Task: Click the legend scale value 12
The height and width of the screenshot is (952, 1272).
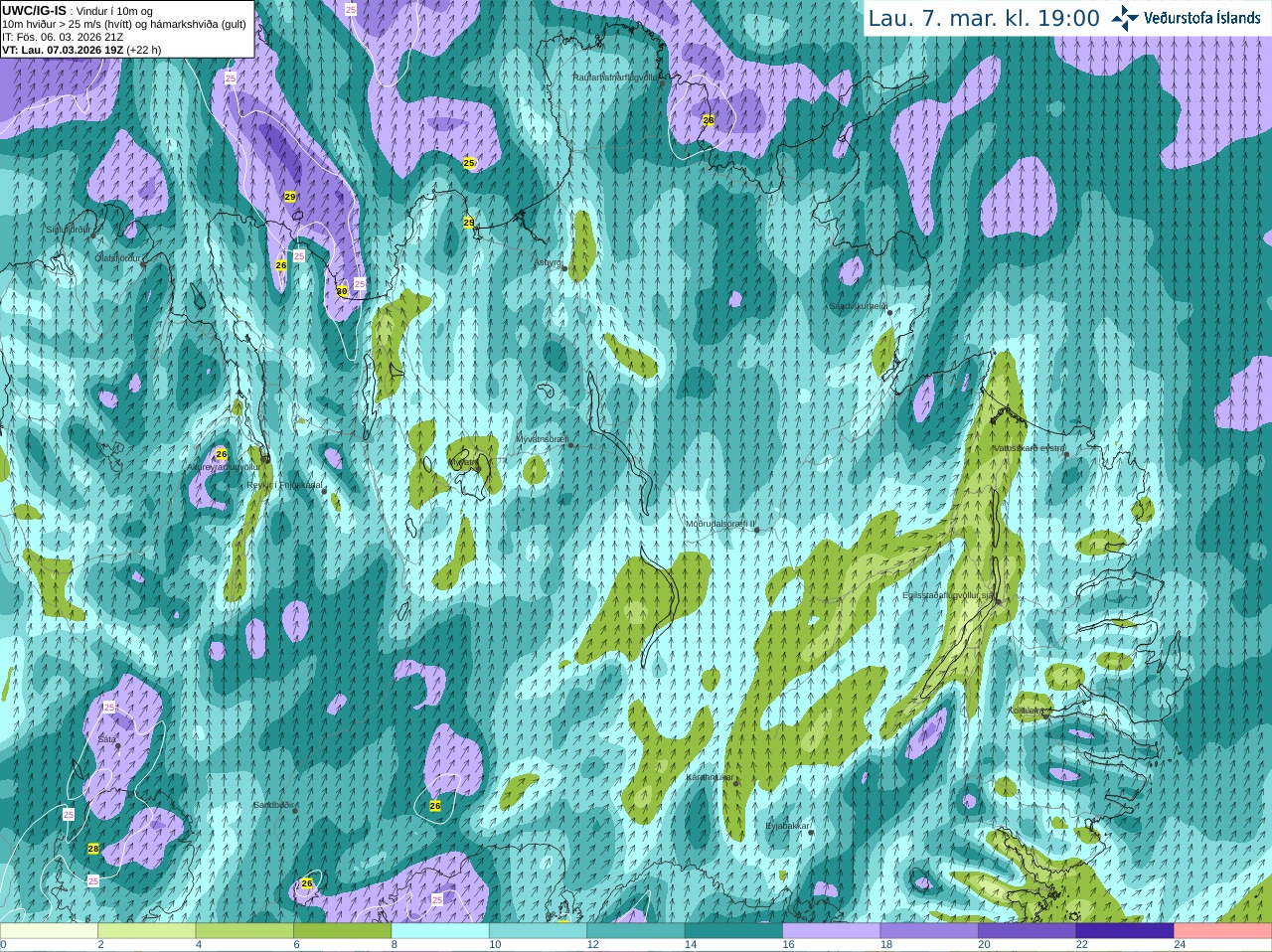Action: 593,945
